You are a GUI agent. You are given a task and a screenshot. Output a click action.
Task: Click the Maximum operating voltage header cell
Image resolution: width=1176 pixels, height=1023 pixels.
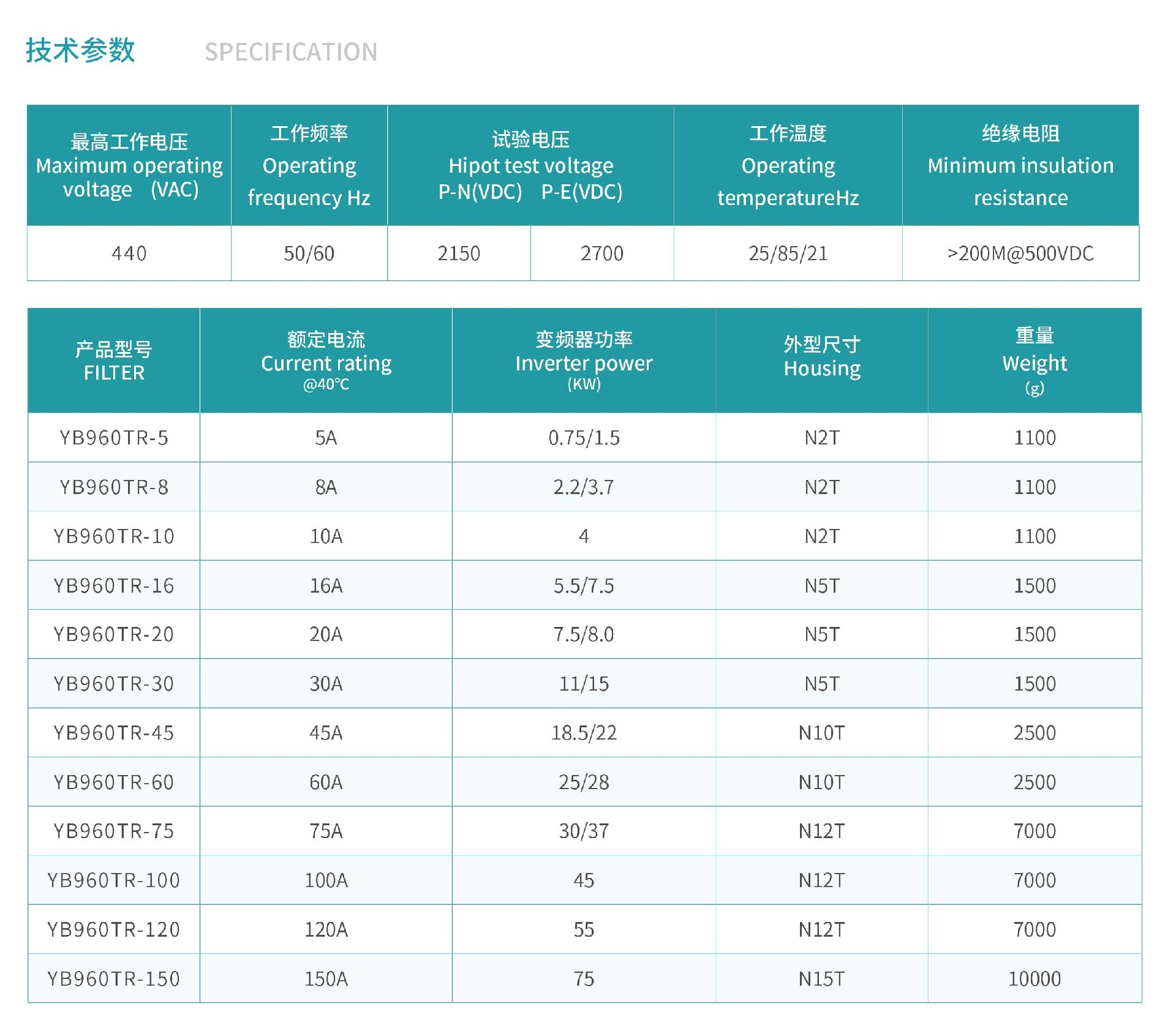[x=129, y=165]
